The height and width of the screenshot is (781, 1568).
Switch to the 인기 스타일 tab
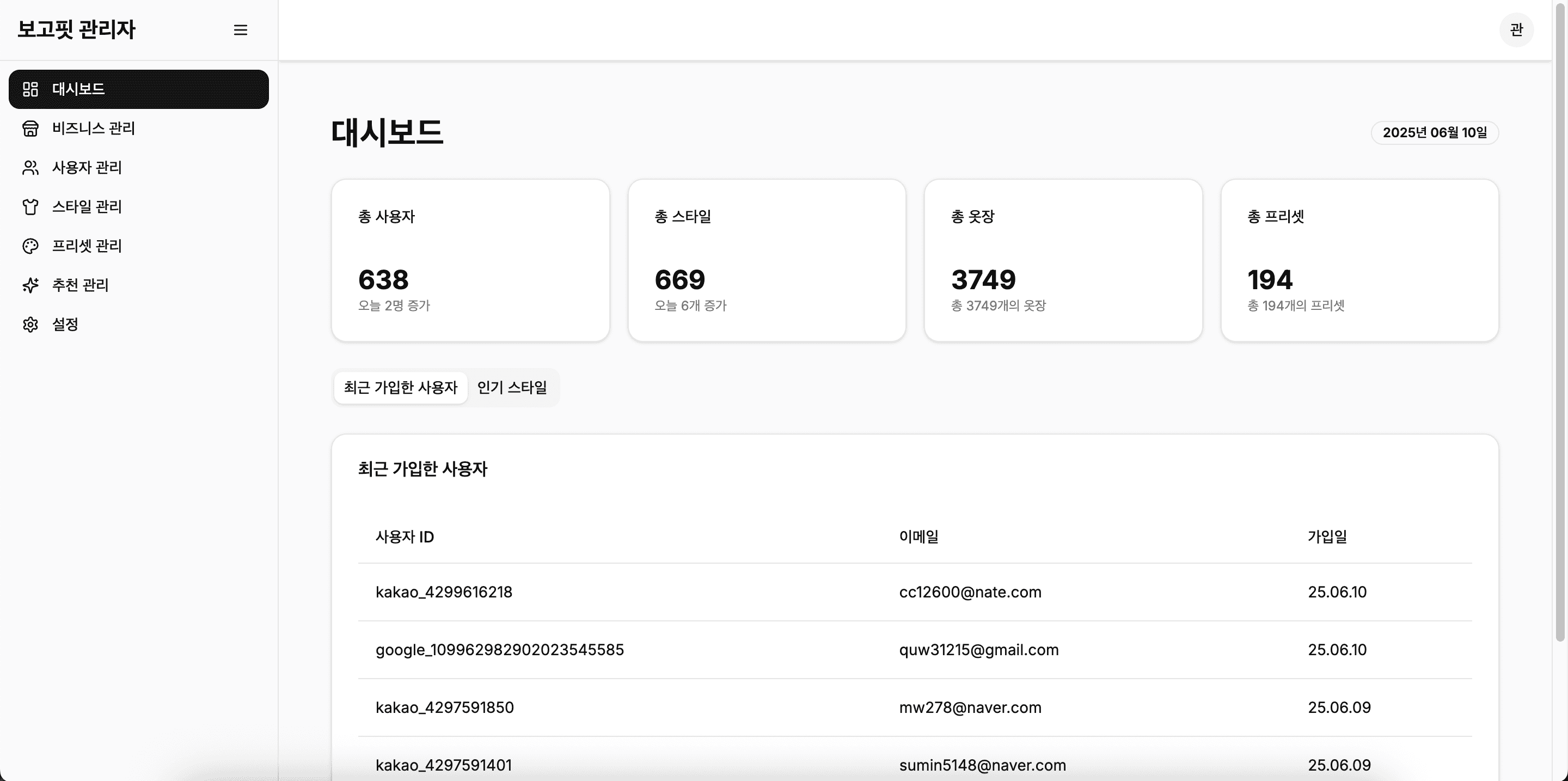(512, 388)
